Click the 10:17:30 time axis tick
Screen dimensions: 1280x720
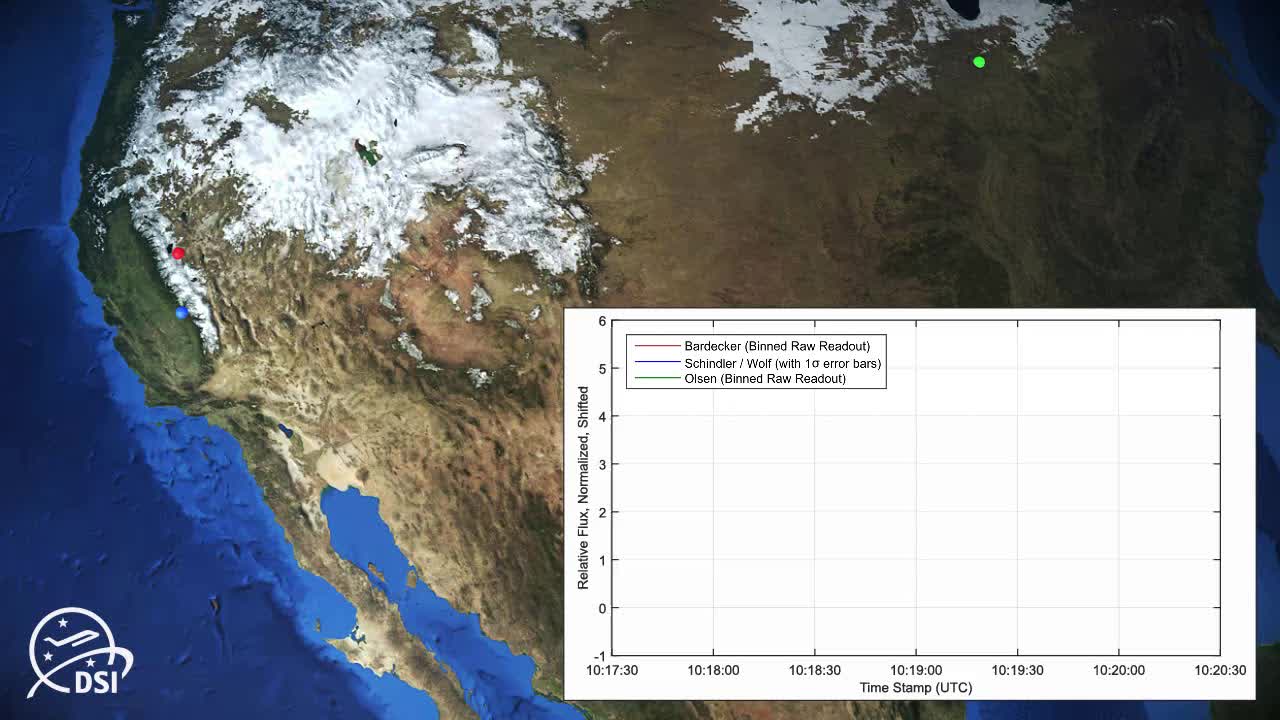point(612,670)
